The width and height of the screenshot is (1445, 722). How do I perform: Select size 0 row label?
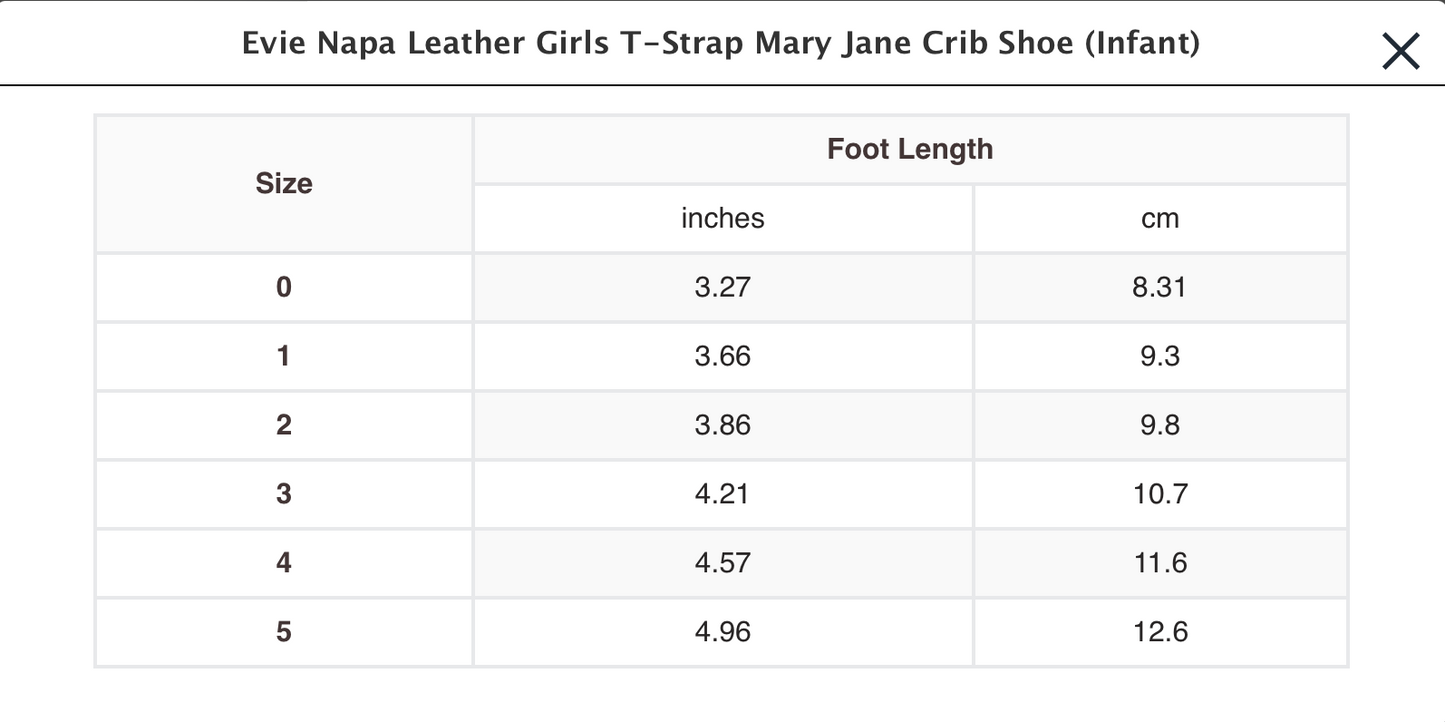284,287
